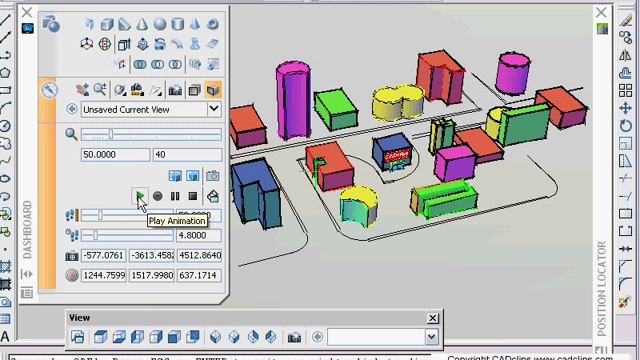Click target position Z field 637.1714
Screen dimensions: 640x360
coord(199,276)
